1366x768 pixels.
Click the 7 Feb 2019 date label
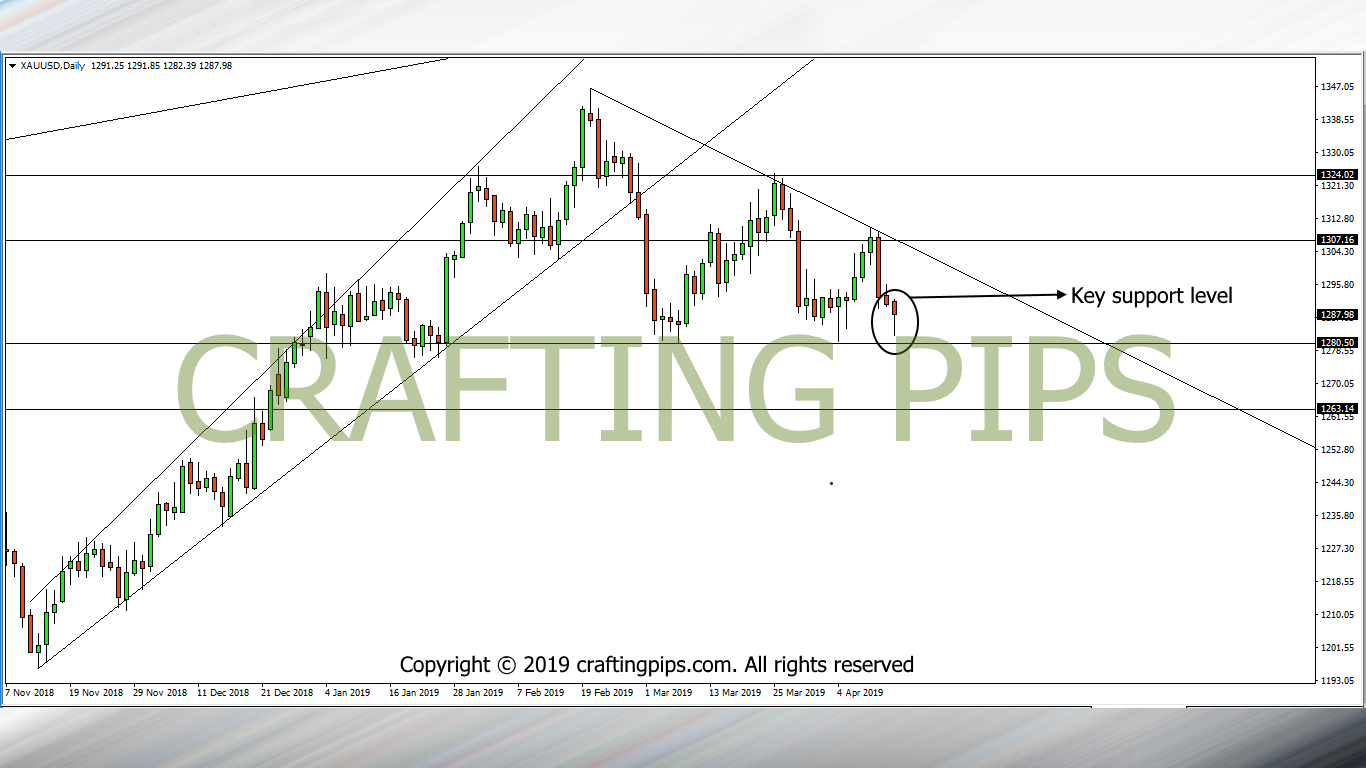(x=541, y=692)
